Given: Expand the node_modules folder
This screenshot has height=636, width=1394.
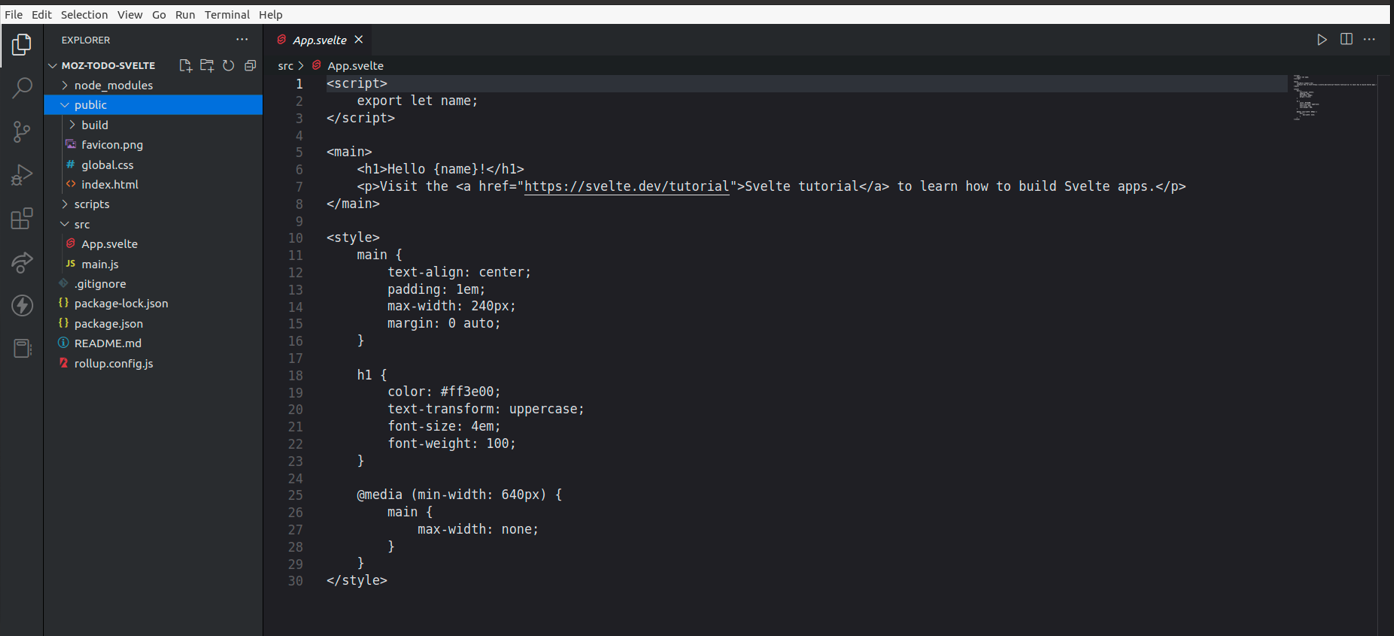Looking at the screenshot, I should click(x=112, y=85).
